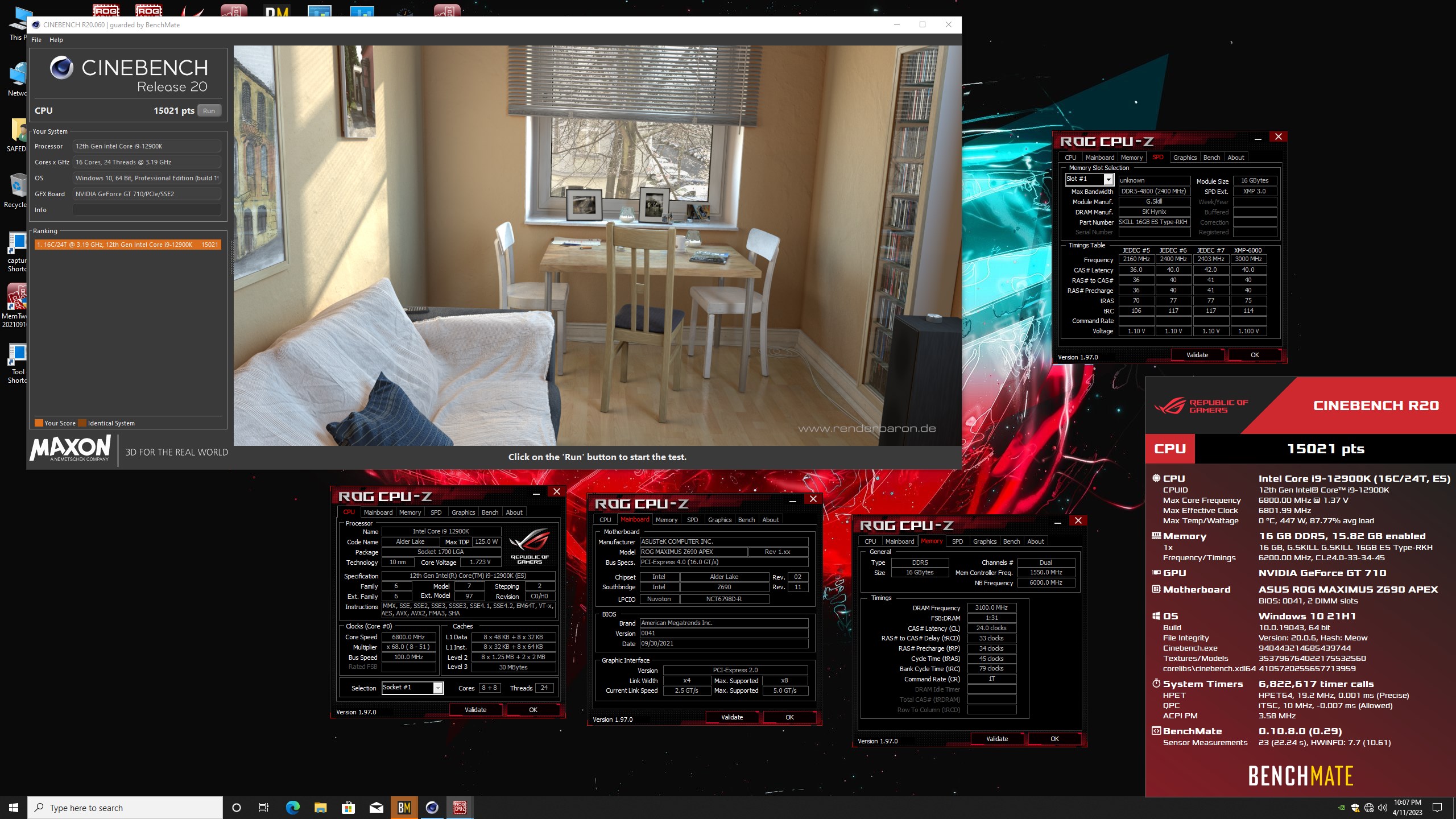This screenshot has width=1456, height=819.
Task: Click the Cortana circle icon on taskbar
Action: coord(237,808)
